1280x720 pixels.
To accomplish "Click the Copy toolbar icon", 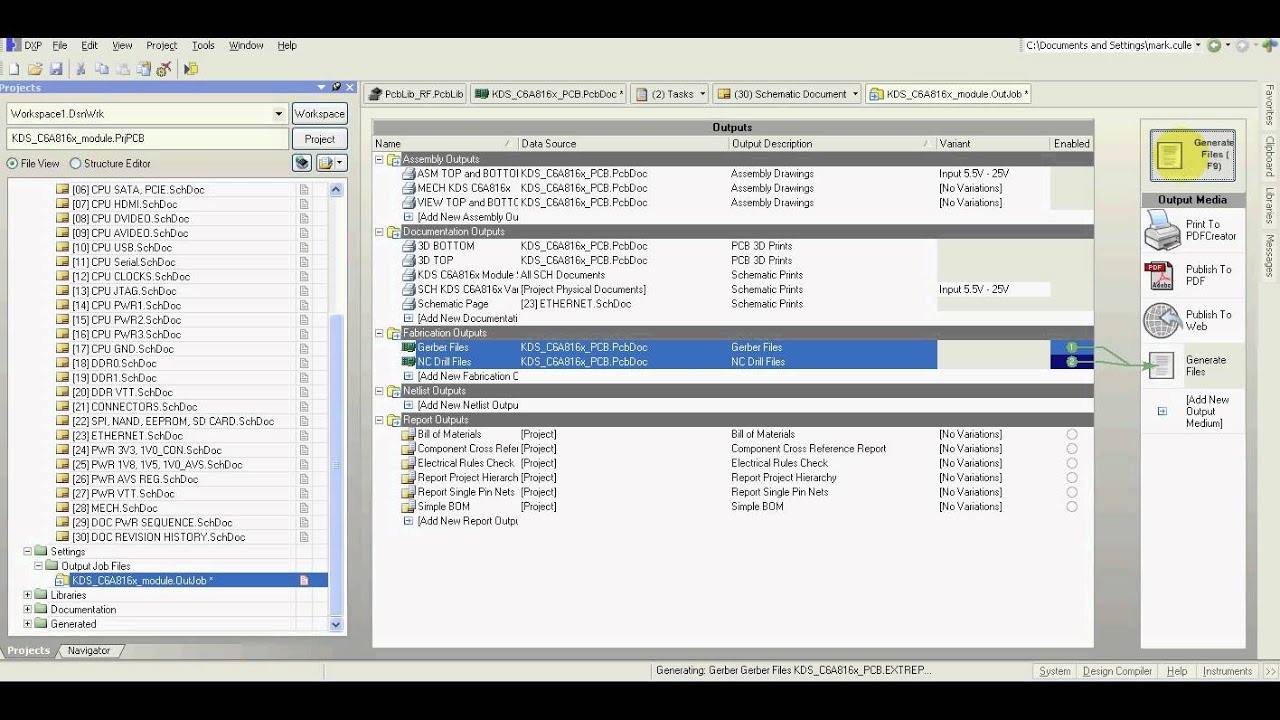I will pos(102,69).
